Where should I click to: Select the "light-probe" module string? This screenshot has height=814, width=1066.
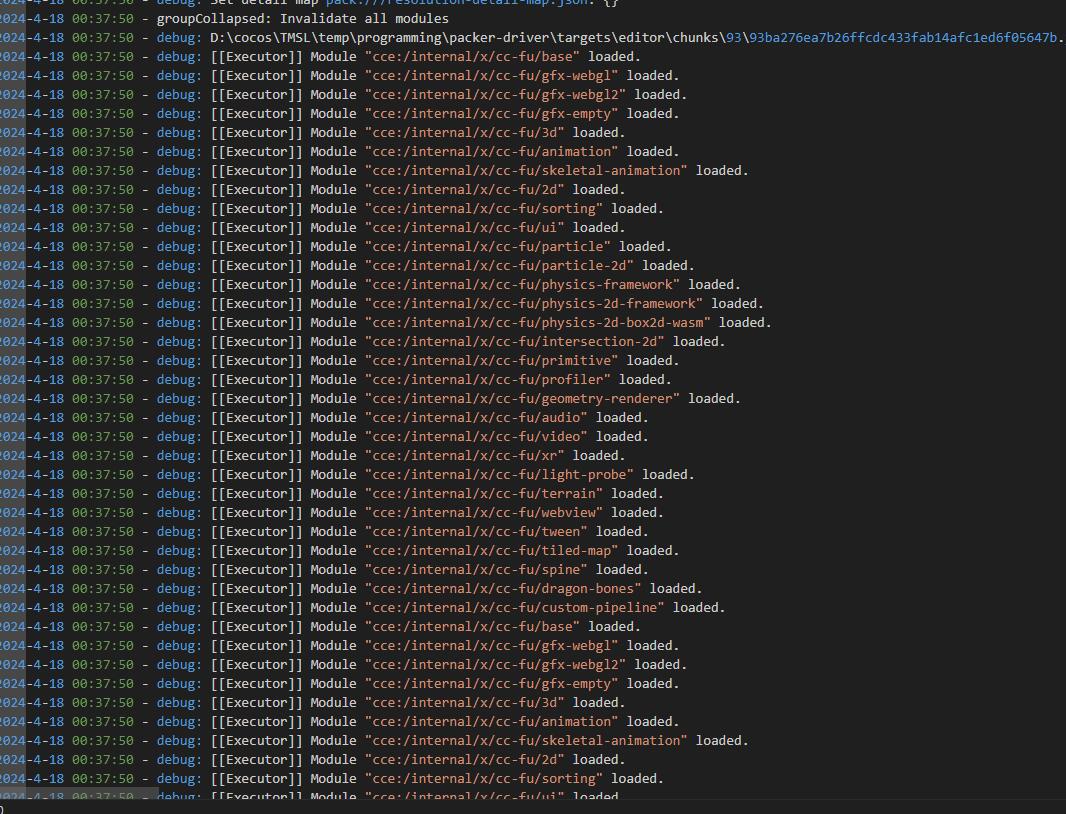pyautogui.click(x=499, y=474)
